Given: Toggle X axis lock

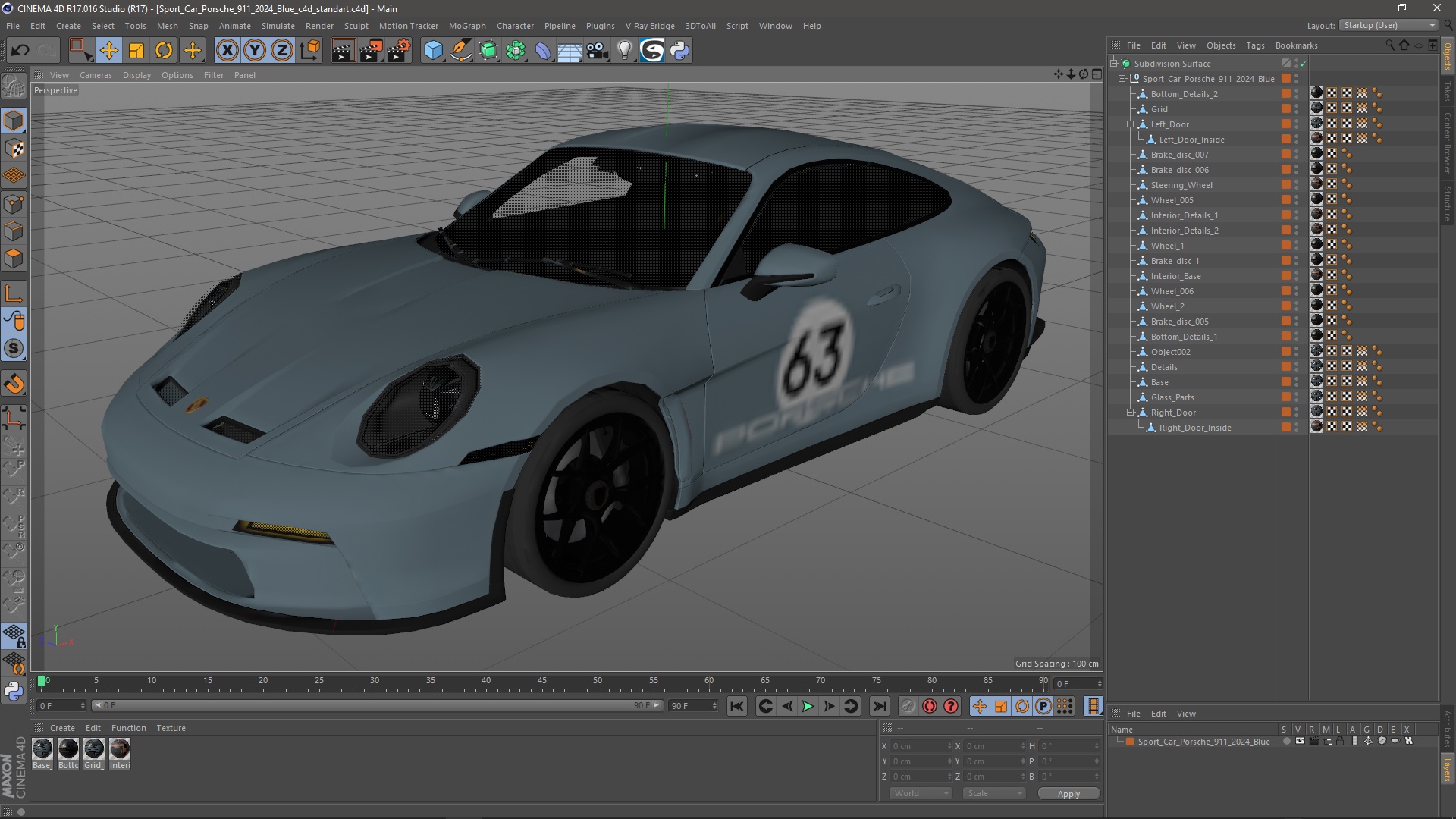Looking at the screenshot, I should (227, 50).
